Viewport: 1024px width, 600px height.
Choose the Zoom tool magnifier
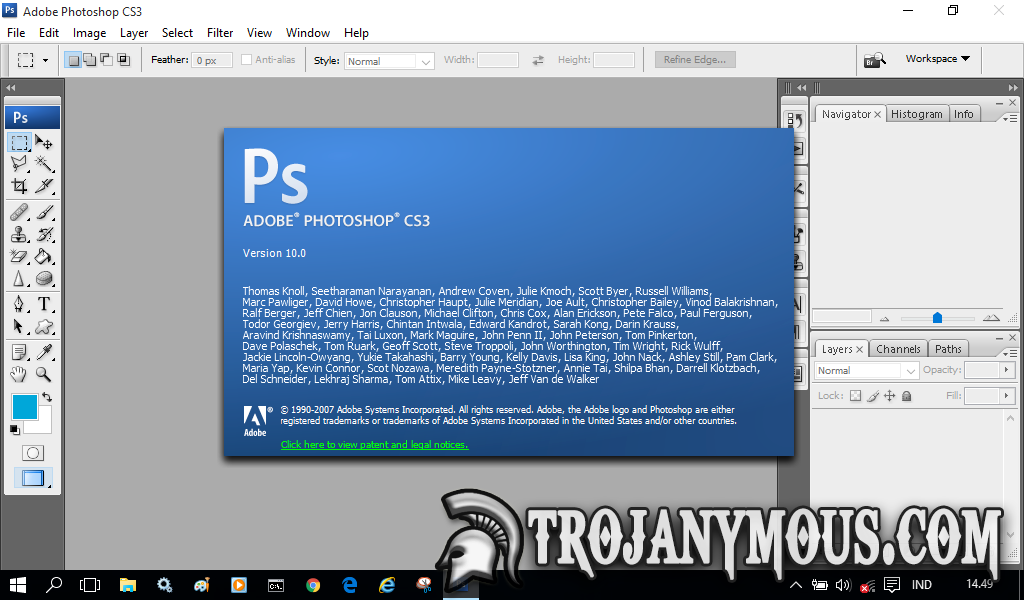pyautogui.click(x=45, y=374)
